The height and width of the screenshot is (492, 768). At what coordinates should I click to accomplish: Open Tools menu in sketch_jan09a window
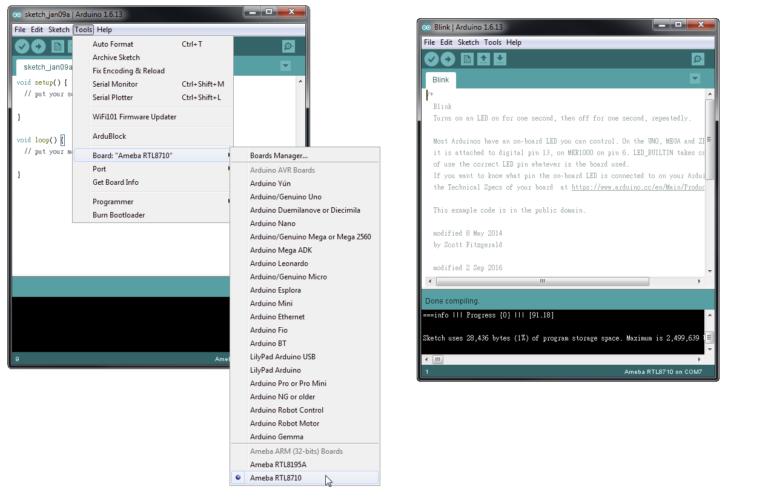[83, 29]
